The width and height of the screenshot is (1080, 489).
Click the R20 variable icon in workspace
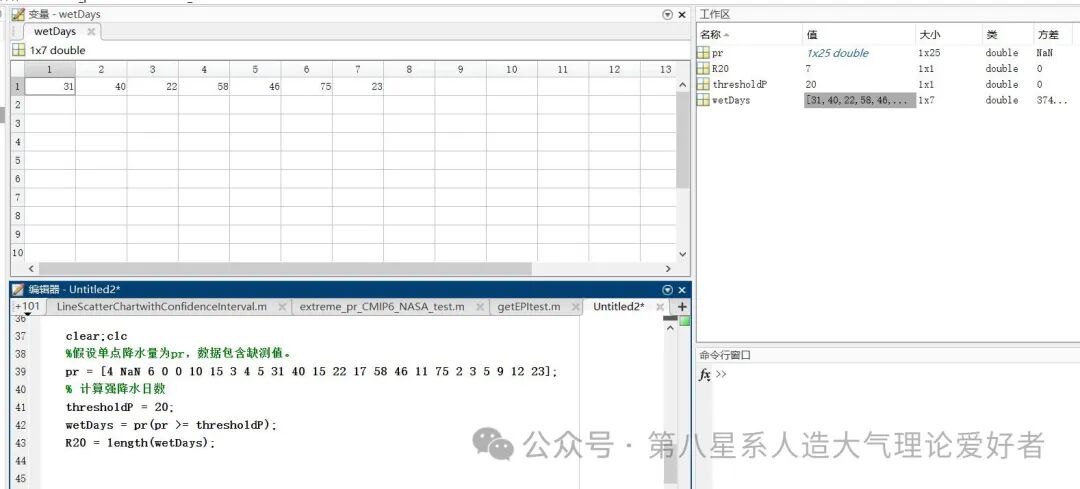(703, 69)
